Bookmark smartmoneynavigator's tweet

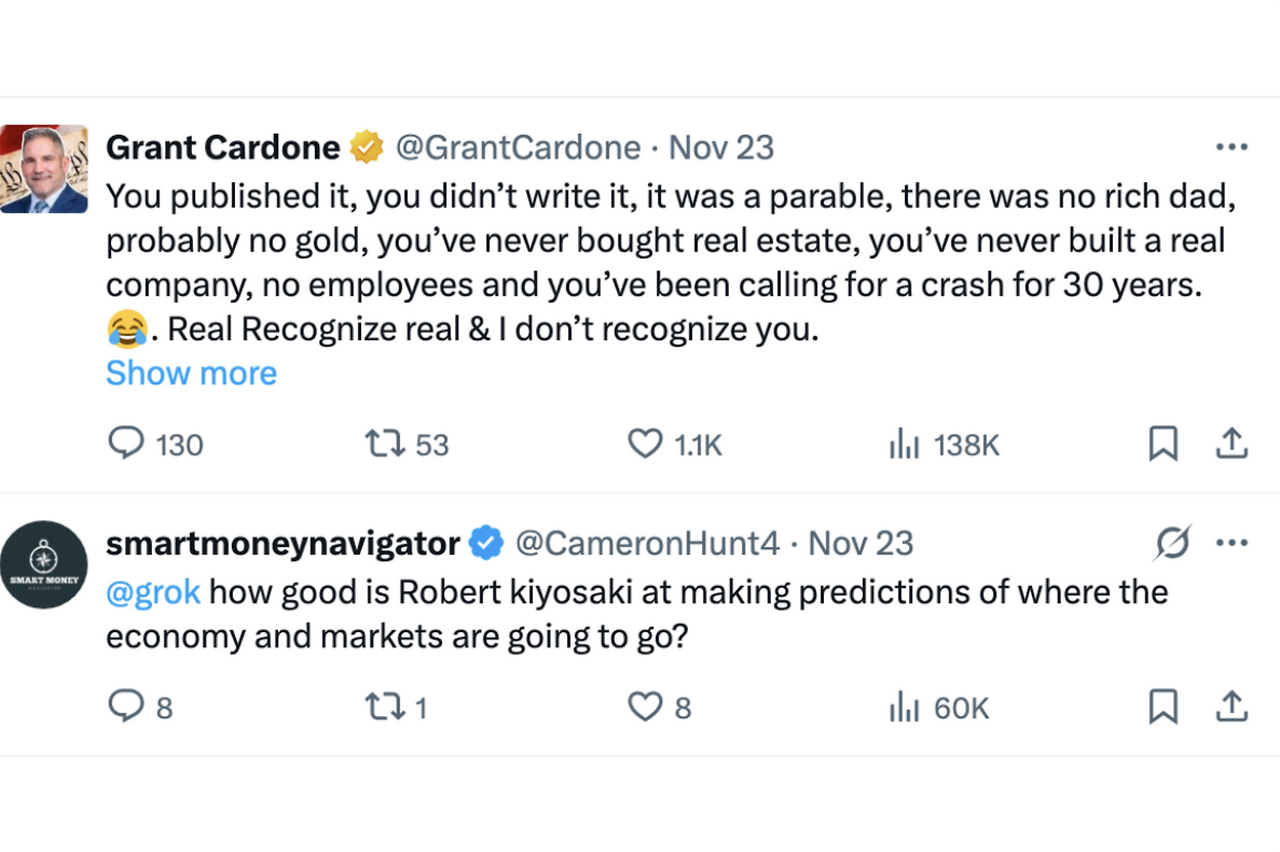1163,708
